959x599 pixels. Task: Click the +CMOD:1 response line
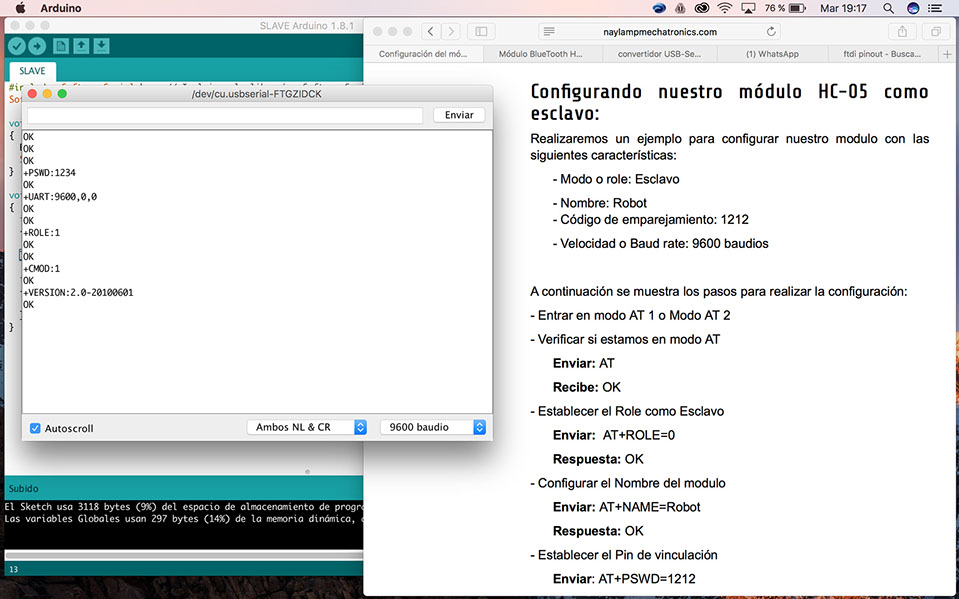point(42,269)
